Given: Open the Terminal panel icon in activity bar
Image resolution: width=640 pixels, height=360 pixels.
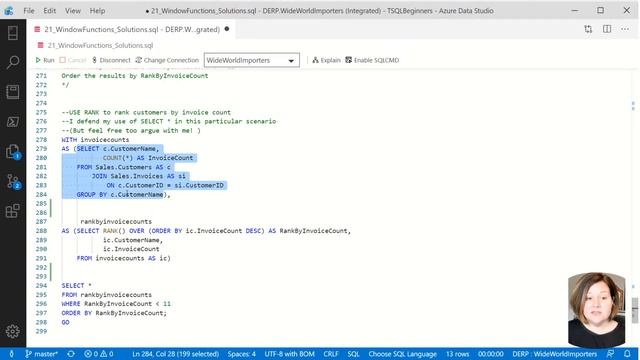Looking at the screenshot, I should point(13,122).
